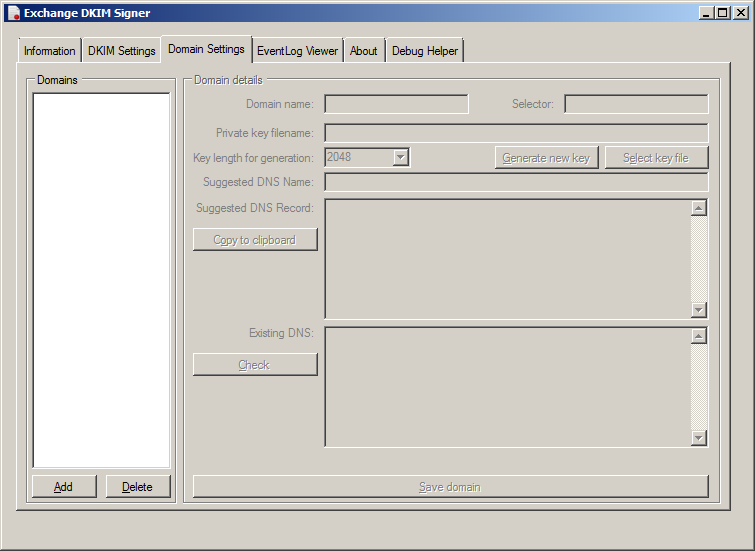Image resolution: width=755 pixels, height=551 pixels.
Task: Switch to the Debug Helper tab
Action: (425, 51)
